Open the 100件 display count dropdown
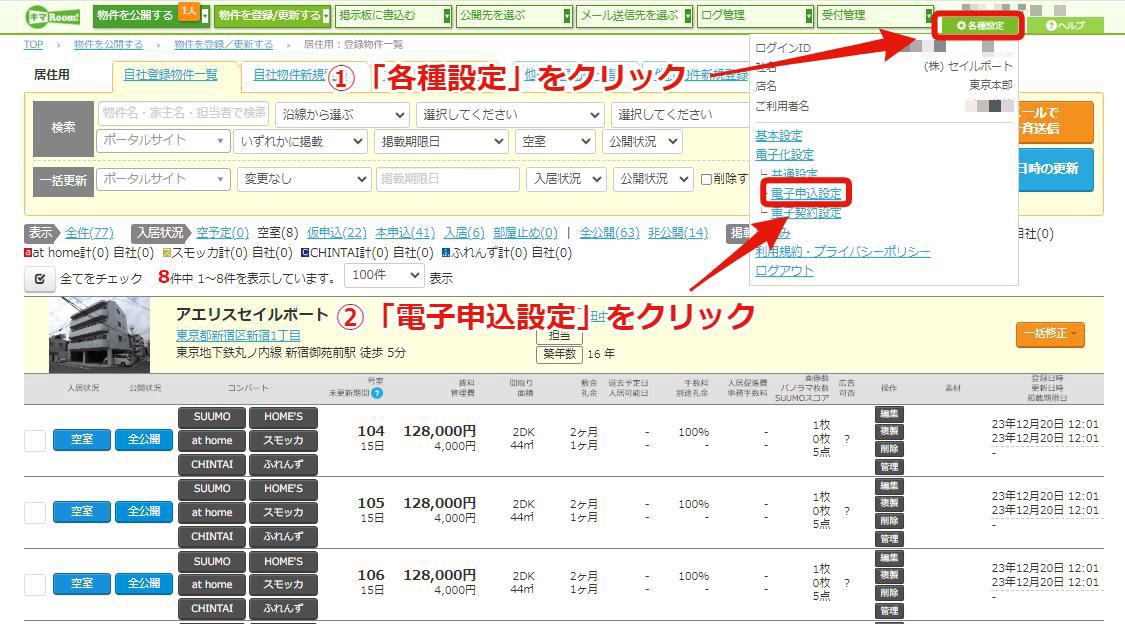Screen dimensions: 1125x624 point(385,275)
